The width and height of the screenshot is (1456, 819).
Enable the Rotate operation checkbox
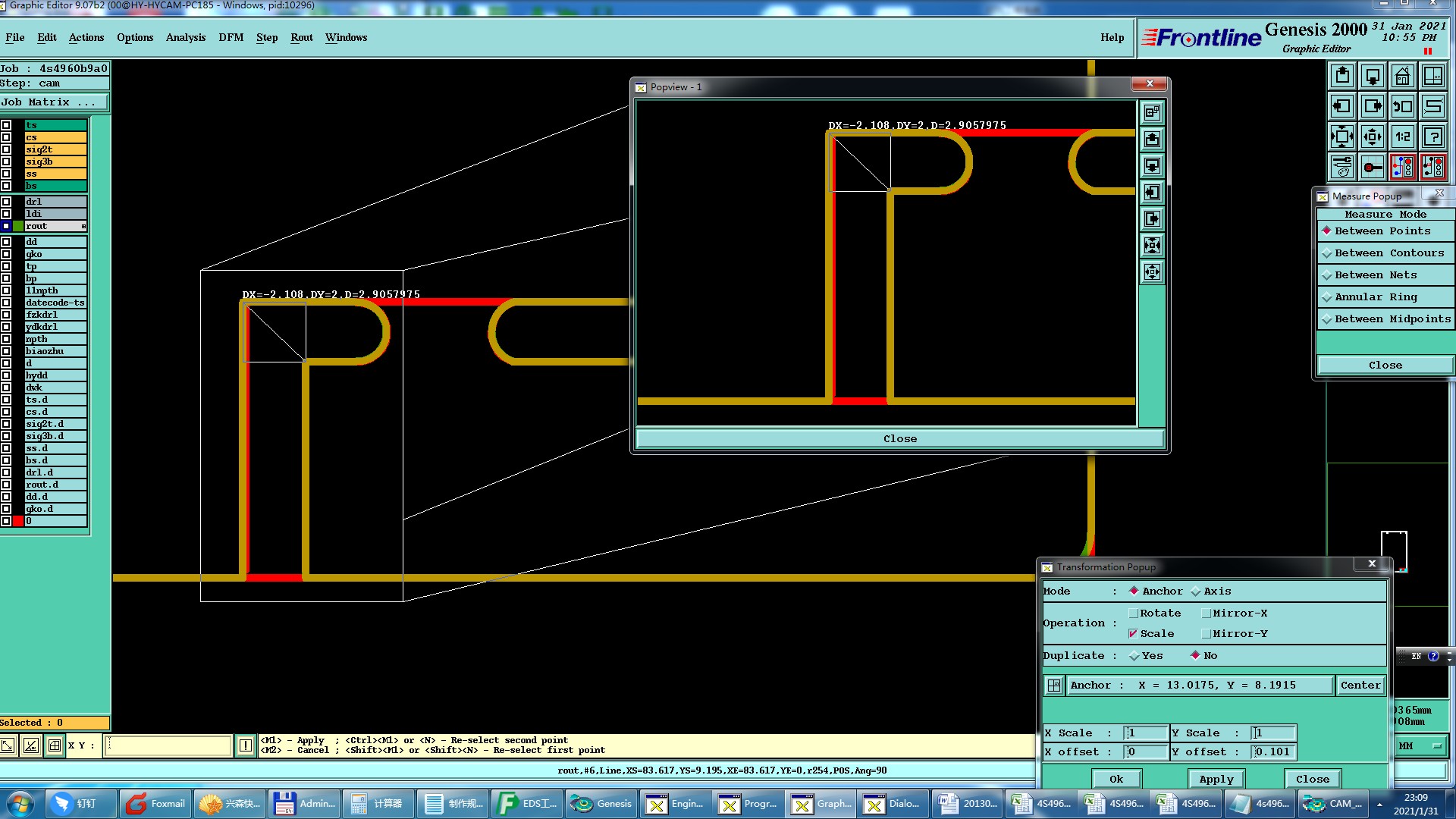click(1134, 613)
